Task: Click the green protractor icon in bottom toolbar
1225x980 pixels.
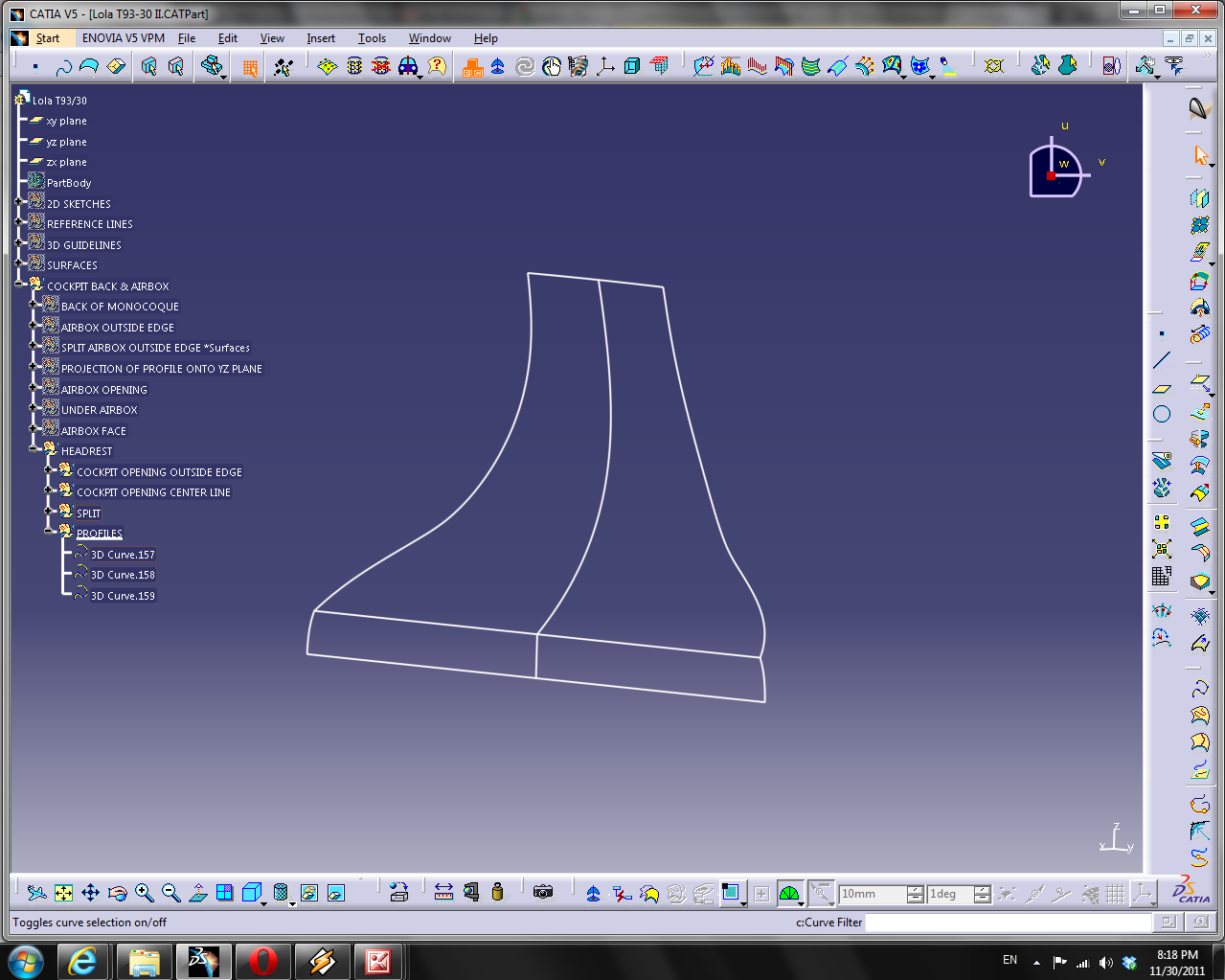Action: tap(788, 894)
